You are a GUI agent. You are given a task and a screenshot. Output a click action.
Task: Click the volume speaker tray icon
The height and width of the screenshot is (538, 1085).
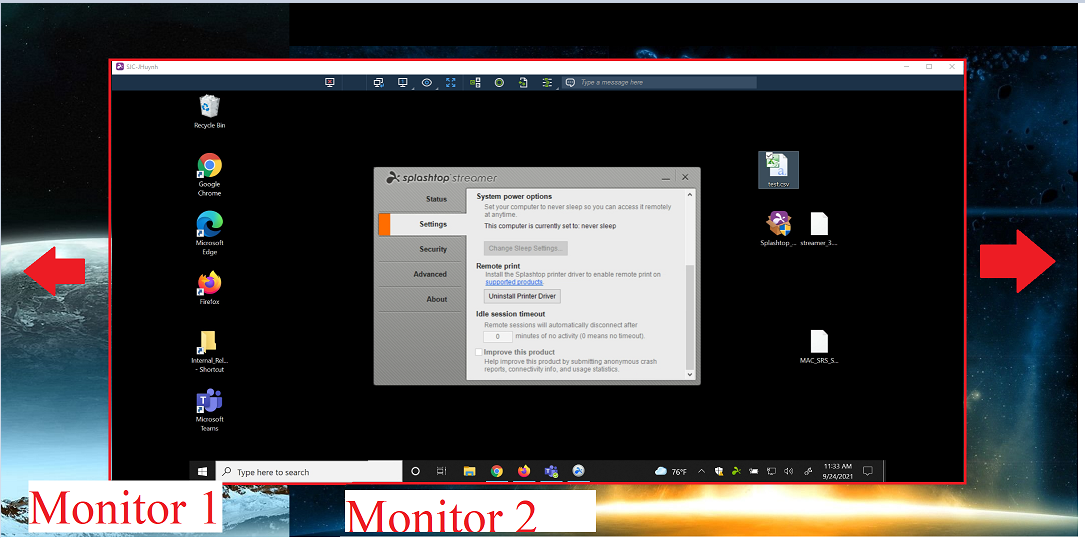click(x=788, y=472)
